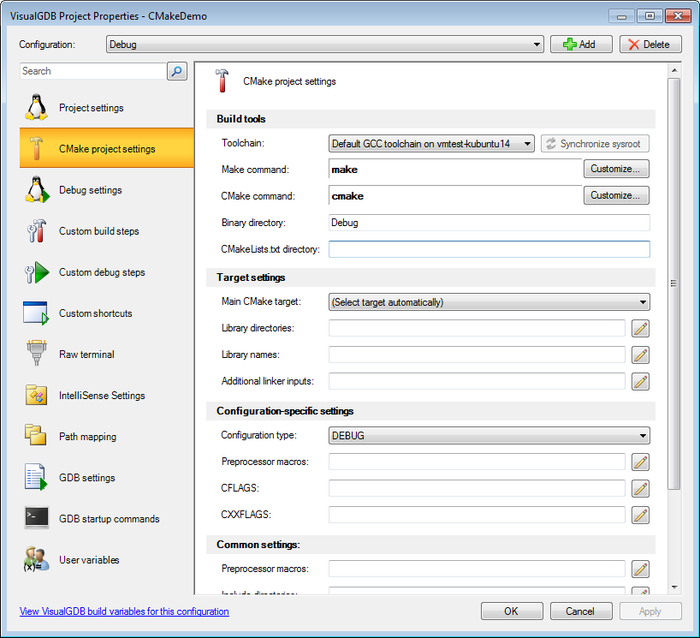This screenshot has height=638, width=700.
Task: Open Path mapping page
Action: (x=107, y=436)
